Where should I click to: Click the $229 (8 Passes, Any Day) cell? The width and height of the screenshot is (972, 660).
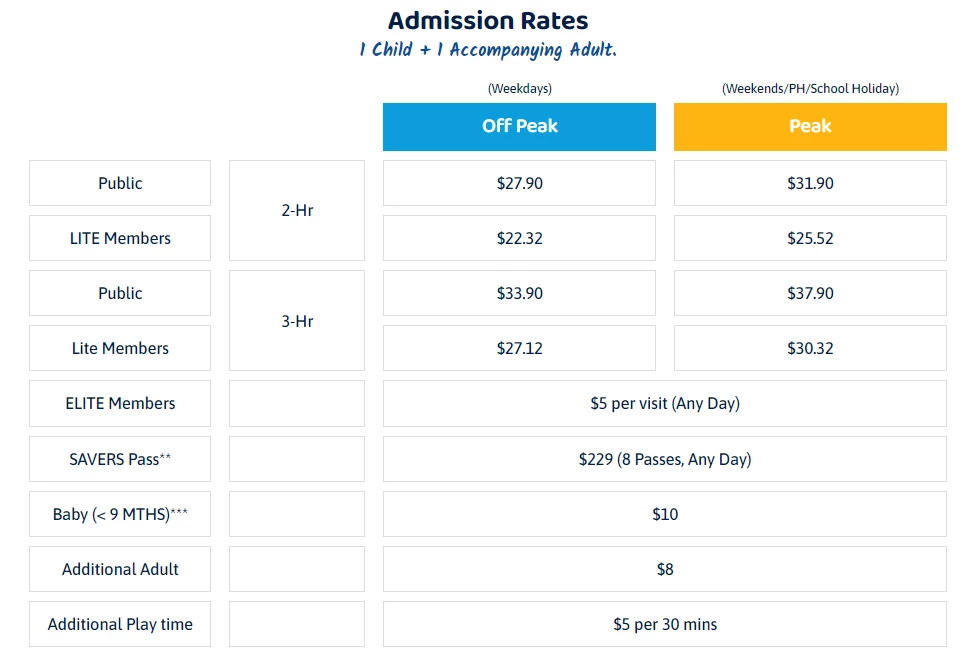[x=665, y=459]
